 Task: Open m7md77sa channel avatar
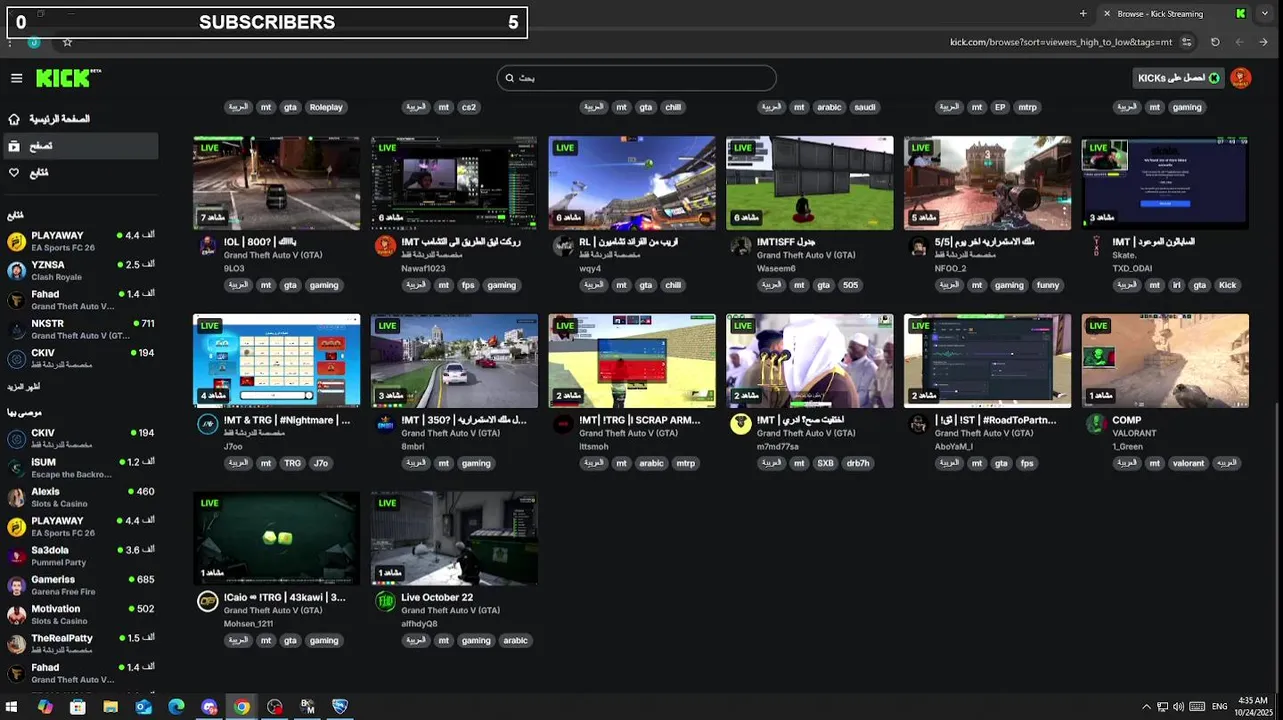[740, 424]
